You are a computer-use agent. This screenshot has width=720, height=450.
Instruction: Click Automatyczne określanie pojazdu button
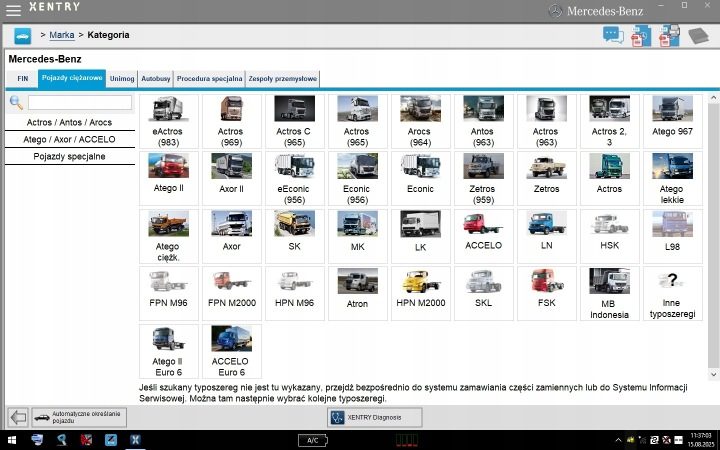coord(79,417)
